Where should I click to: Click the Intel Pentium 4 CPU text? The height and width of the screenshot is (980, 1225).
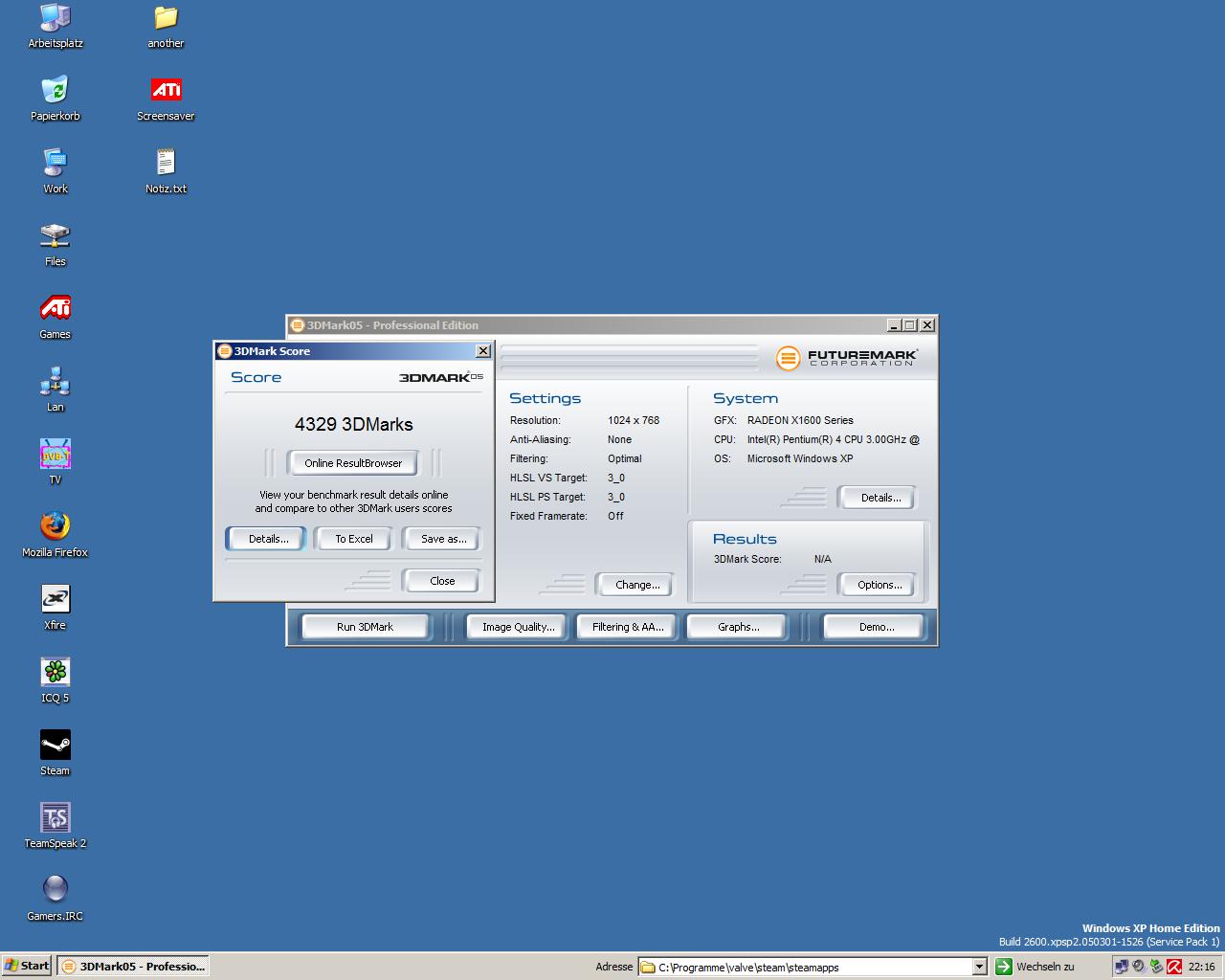834,439
